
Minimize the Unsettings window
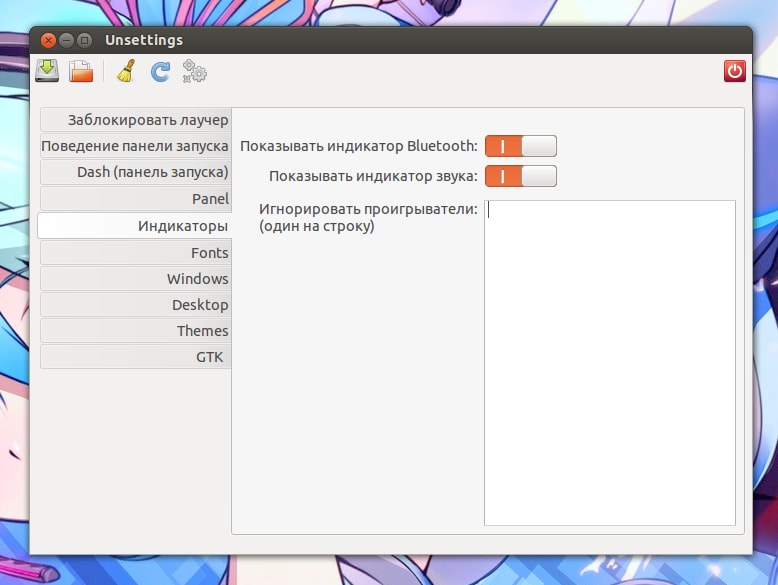66,40
